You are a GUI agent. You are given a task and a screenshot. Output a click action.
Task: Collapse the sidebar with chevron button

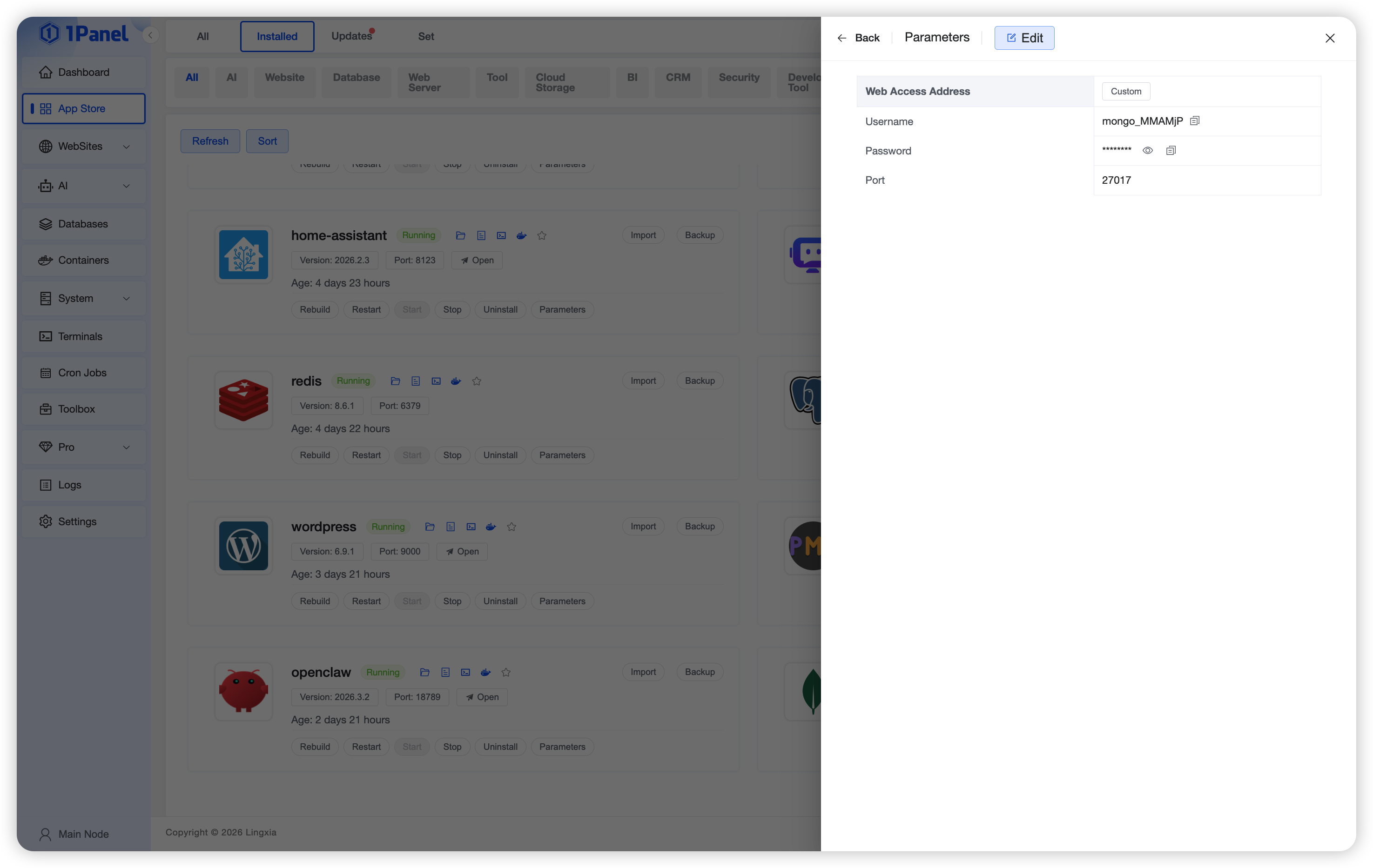coord(150,35)
